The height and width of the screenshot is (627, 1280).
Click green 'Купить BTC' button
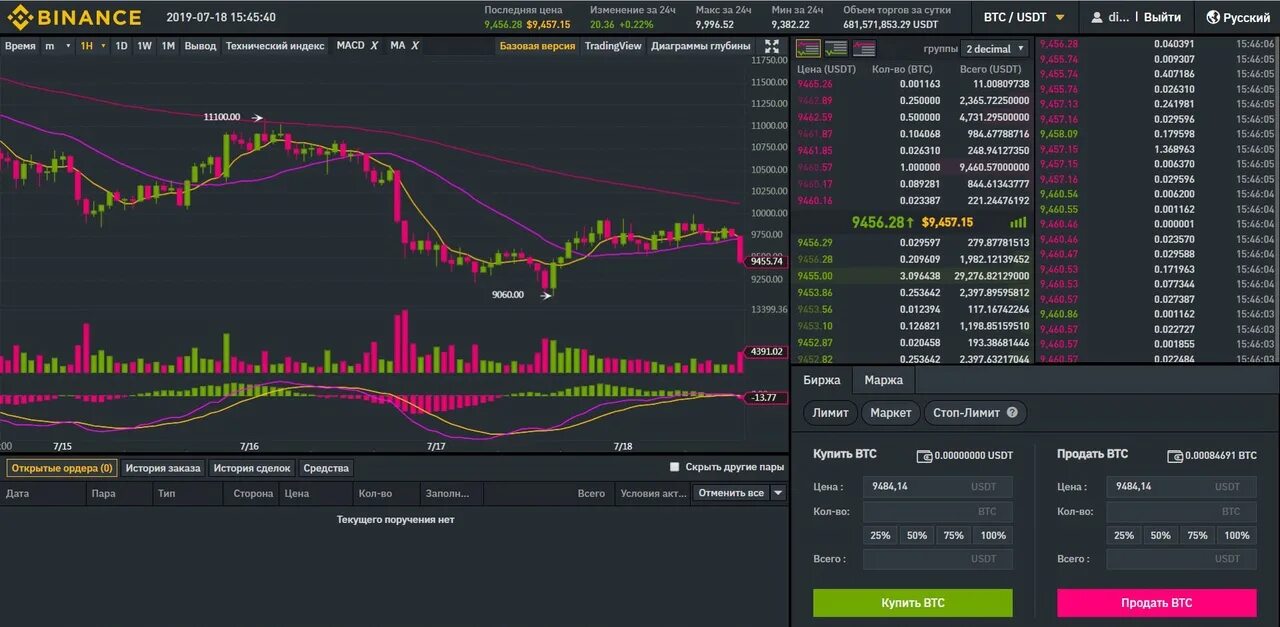coord(913,603)
